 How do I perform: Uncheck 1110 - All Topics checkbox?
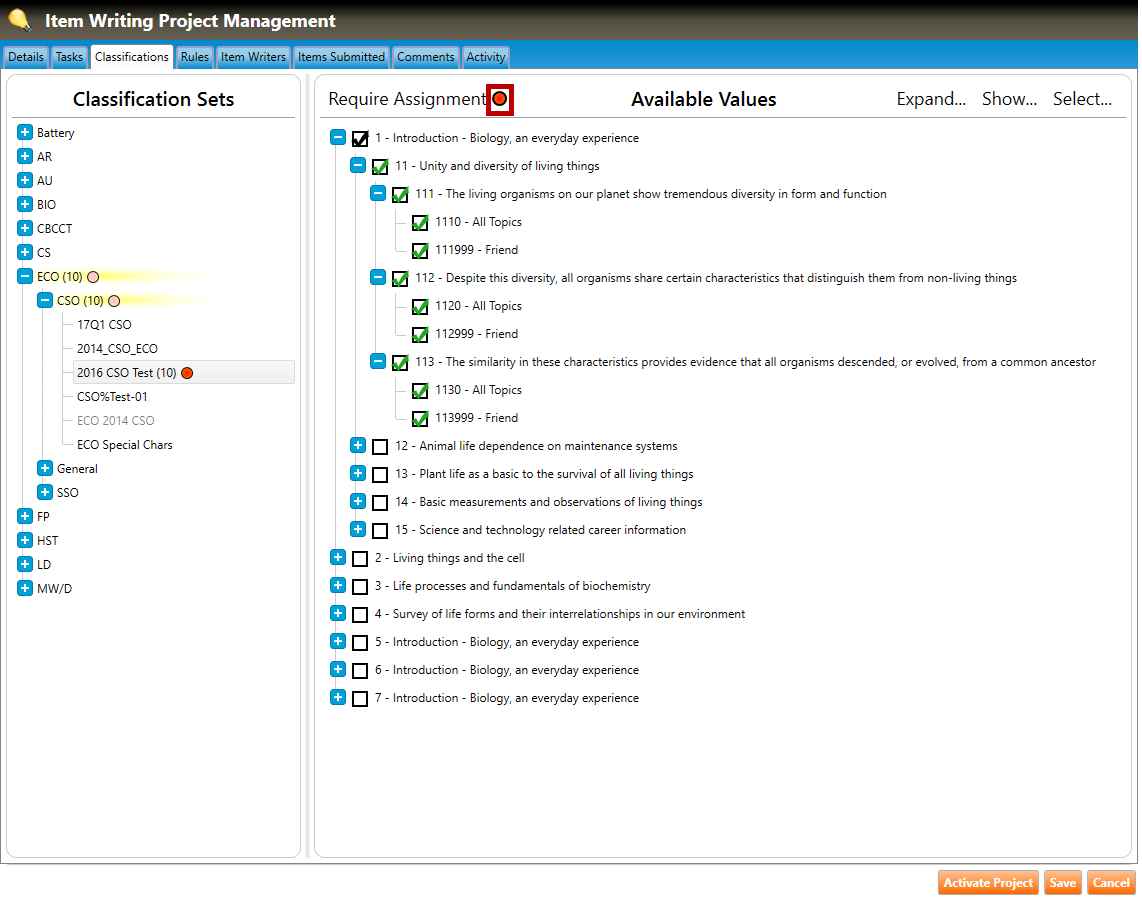pos(420,223)
